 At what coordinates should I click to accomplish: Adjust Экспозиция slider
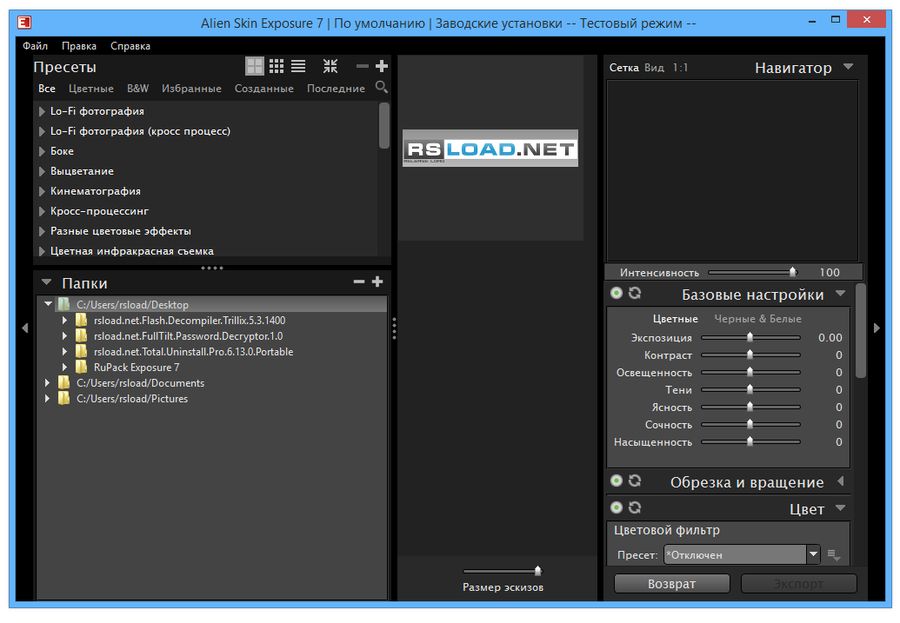click(x=750, y=338)
